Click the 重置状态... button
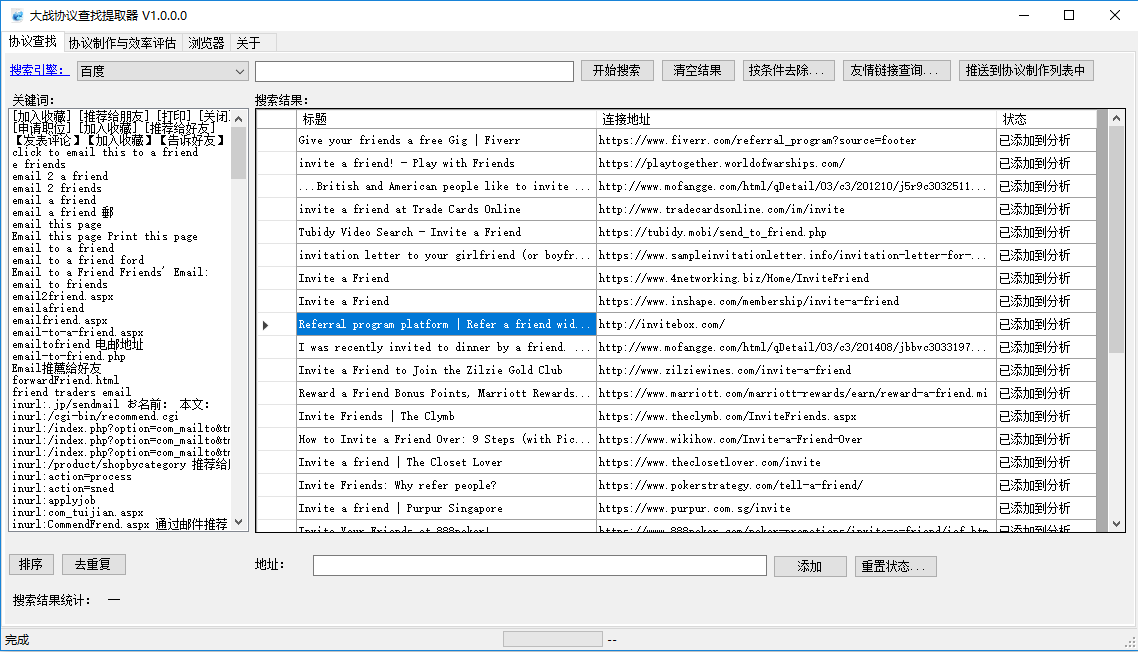 [x=895, y=566]
